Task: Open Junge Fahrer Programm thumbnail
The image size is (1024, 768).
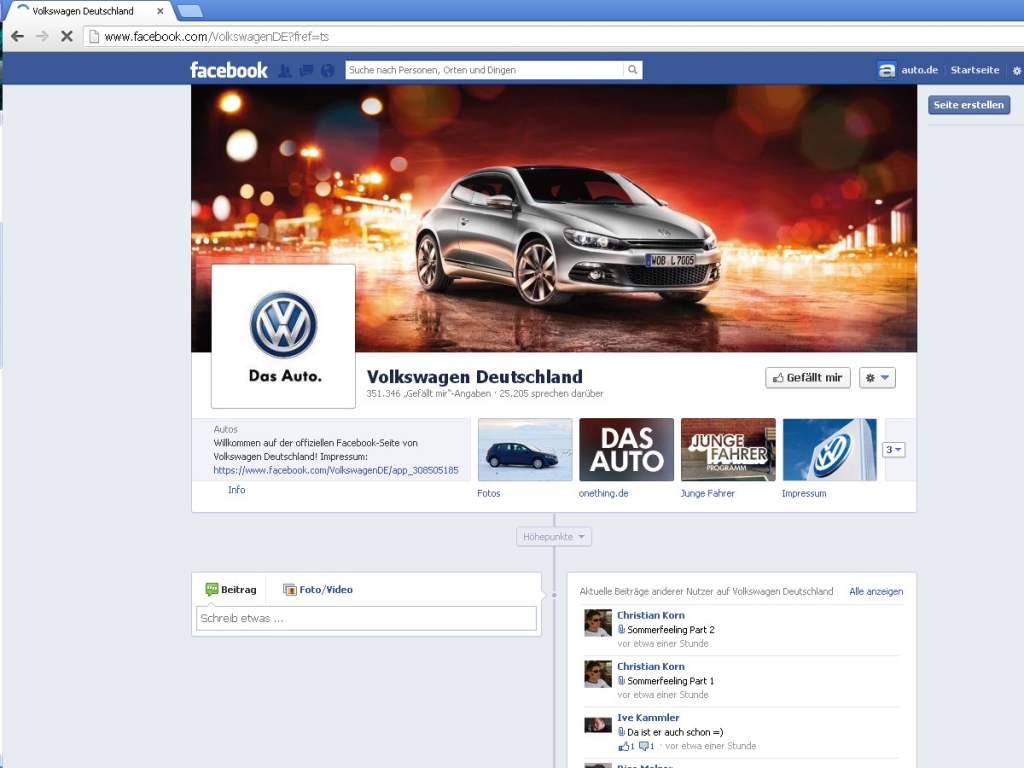Action: pyautogui.click(x=728, y=450)
